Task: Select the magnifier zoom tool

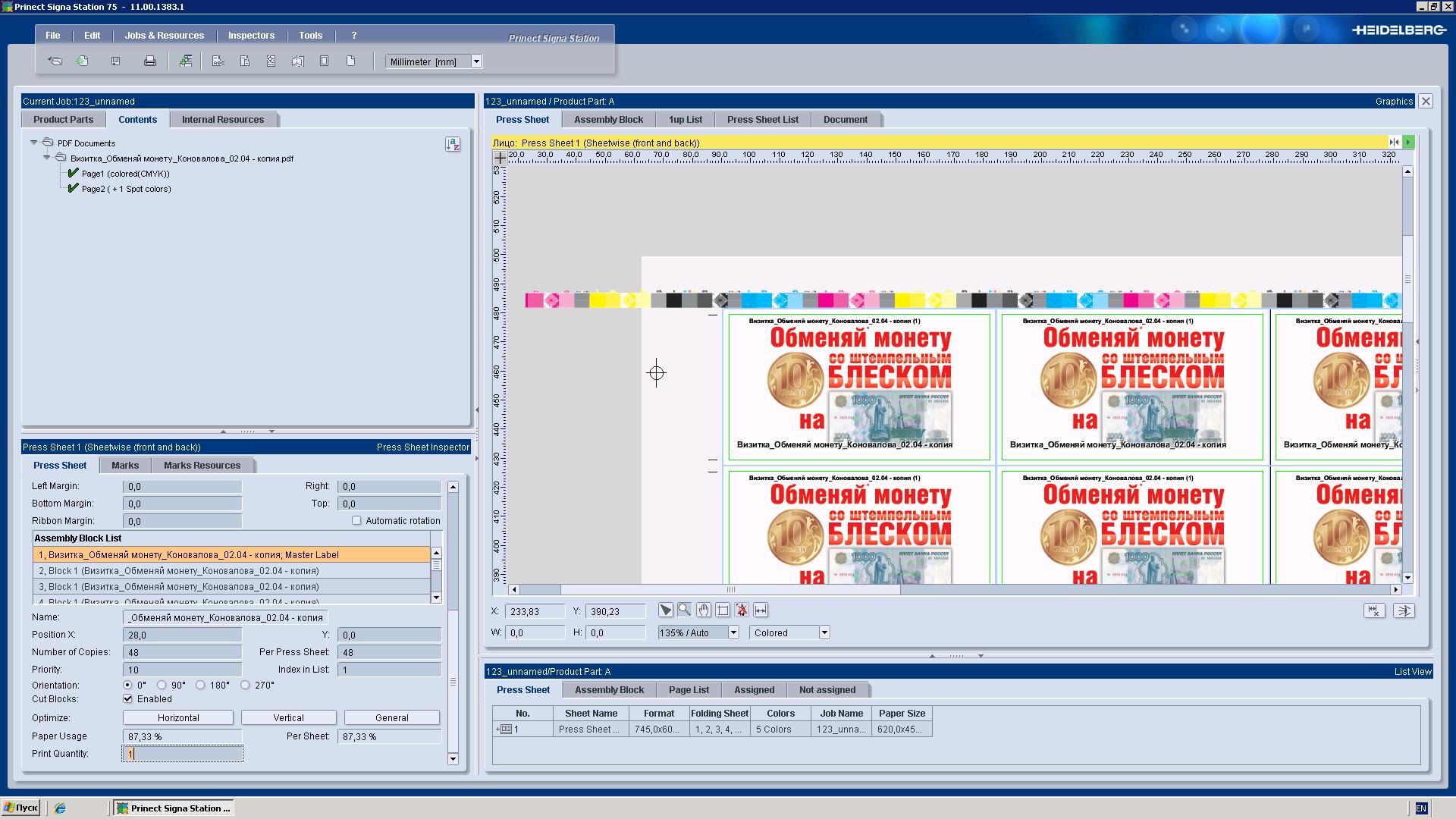Action: [685, 610]
